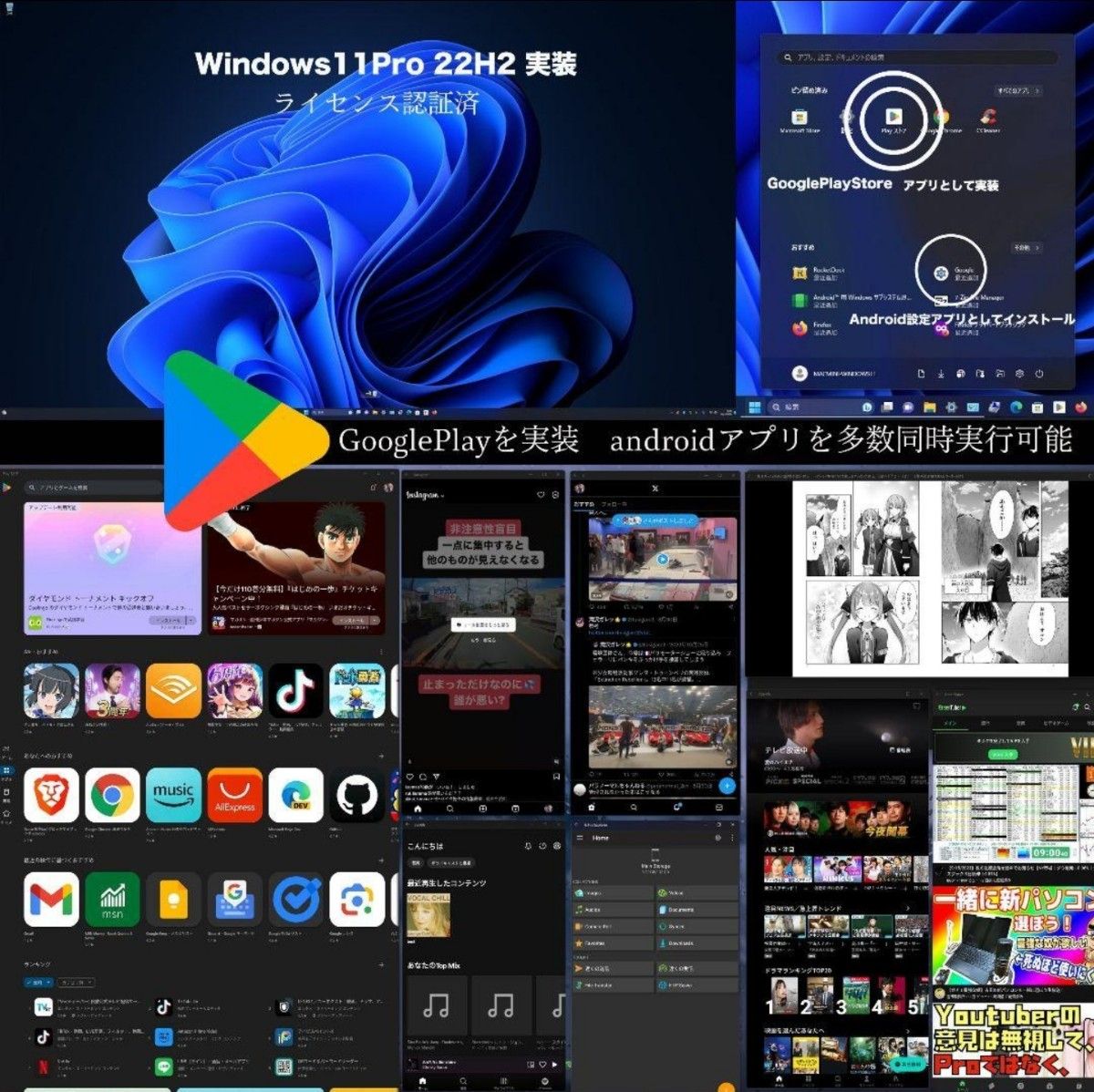Open the Start menu user account profile
Screen dimensions: 1094x1092
click(x=834, y=373)
